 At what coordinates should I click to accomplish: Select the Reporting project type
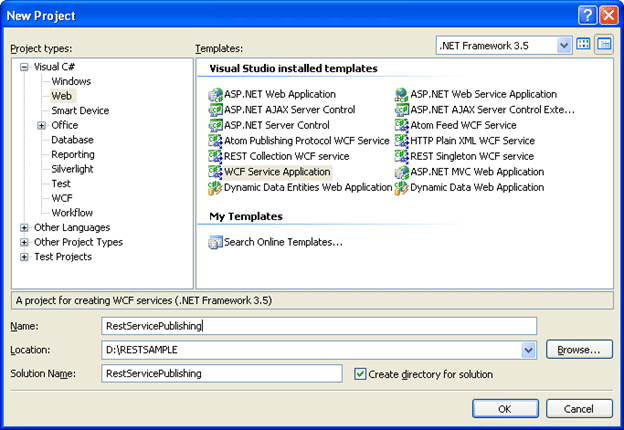click(73, 154)
